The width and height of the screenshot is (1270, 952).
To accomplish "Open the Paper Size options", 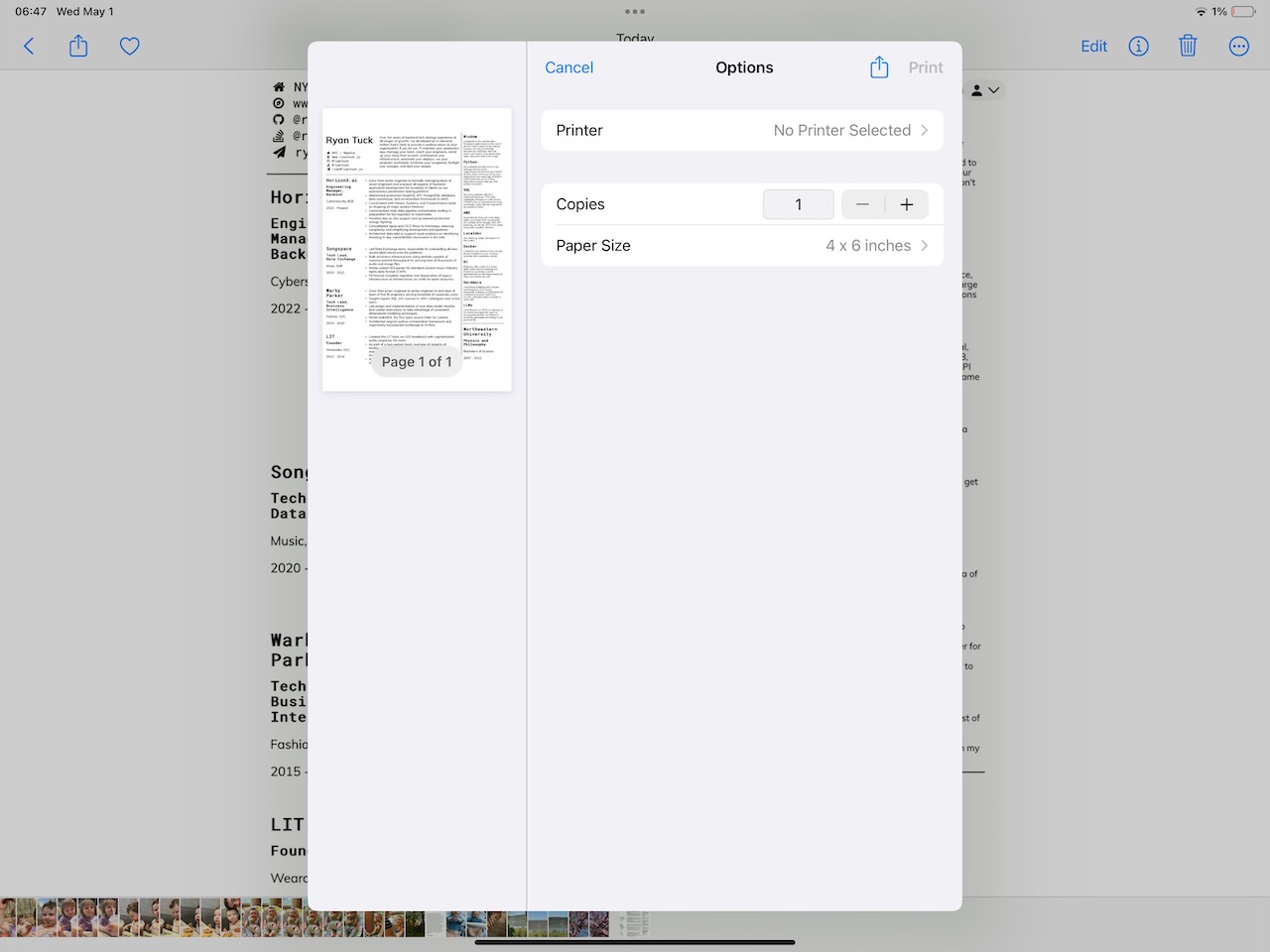I will click(x=741, y=246).
